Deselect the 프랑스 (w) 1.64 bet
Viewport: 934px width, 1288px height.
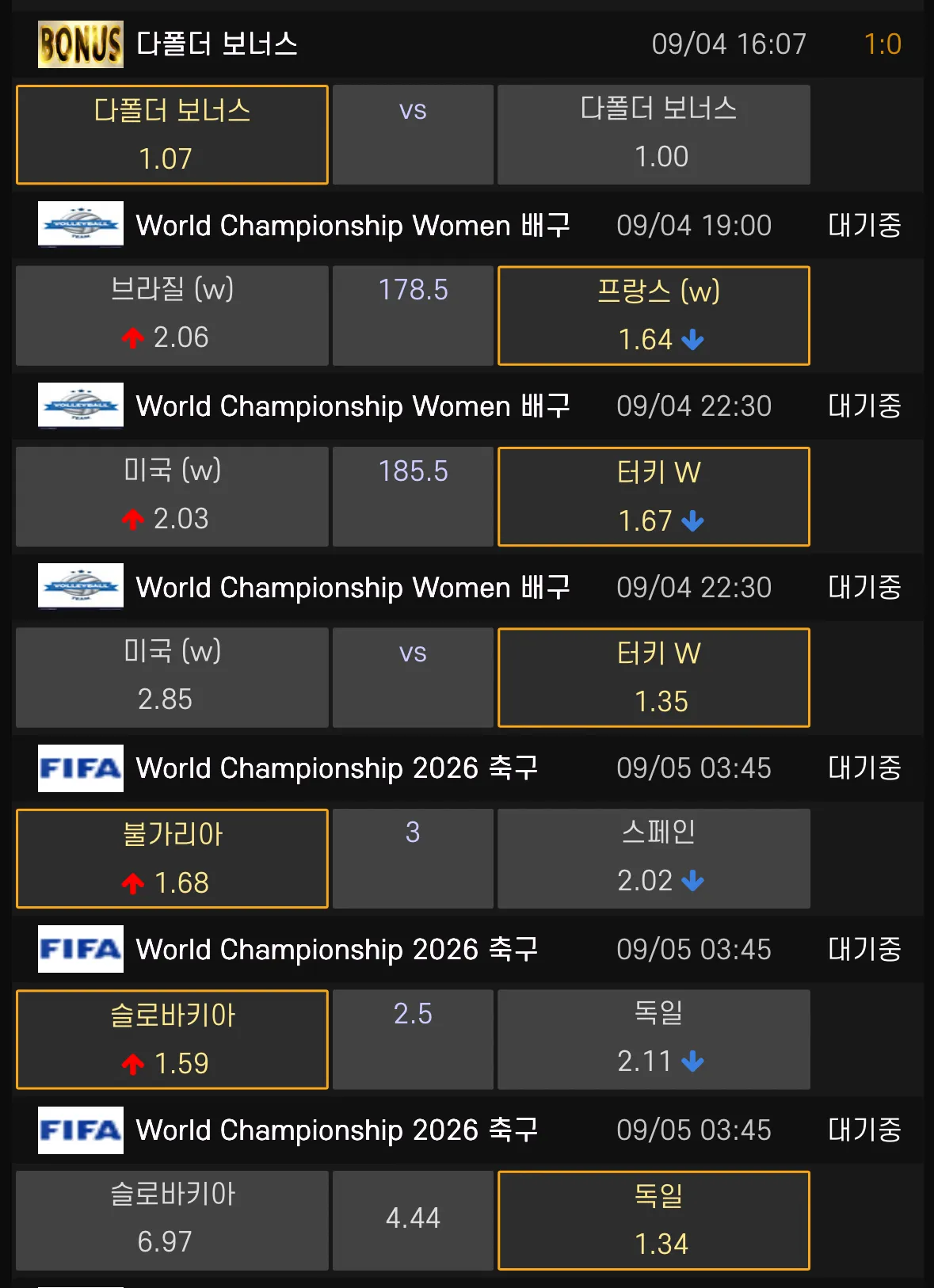[x=654, y=315]
